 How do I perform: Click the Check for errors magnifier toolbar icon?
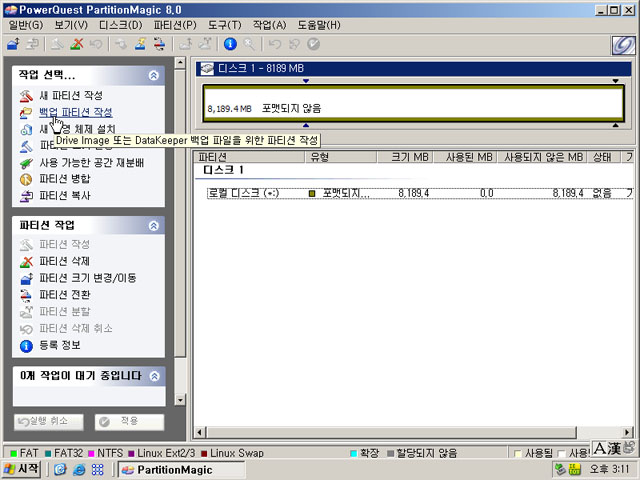pyautogui.click(x=249, y=44)
